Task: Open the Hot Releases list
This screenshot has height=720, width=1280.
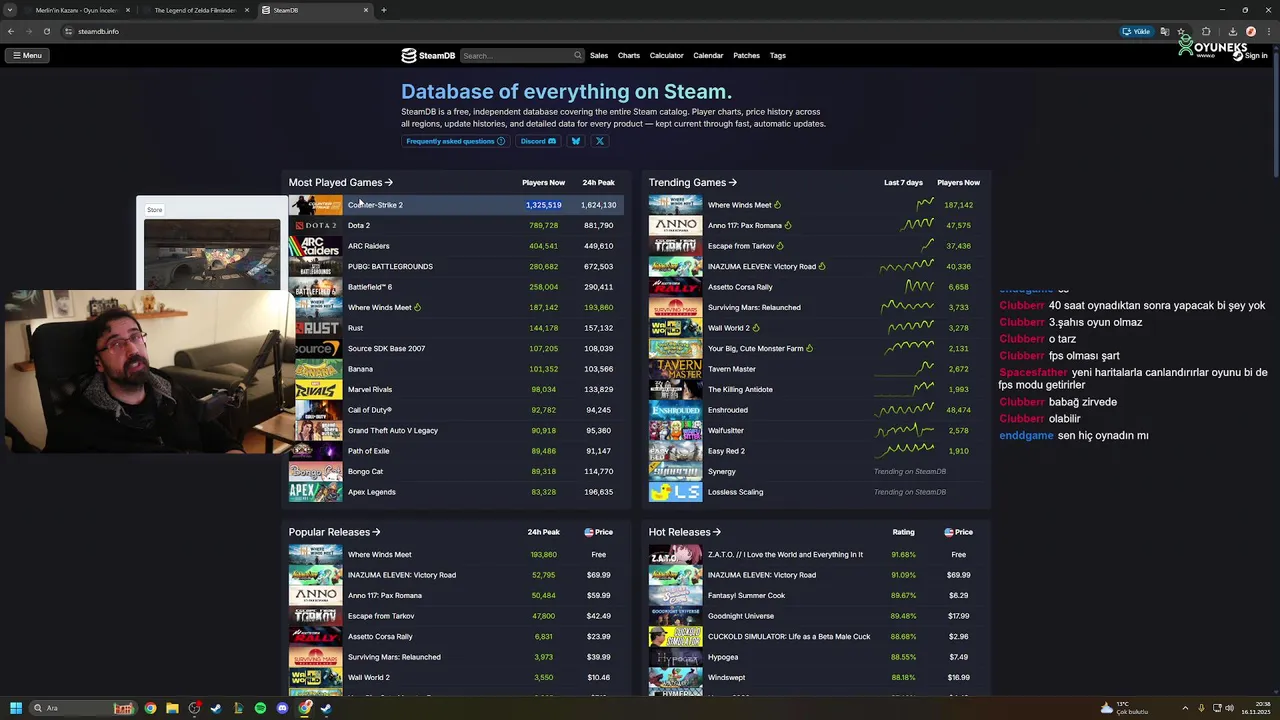Action: tap(684, 532)
